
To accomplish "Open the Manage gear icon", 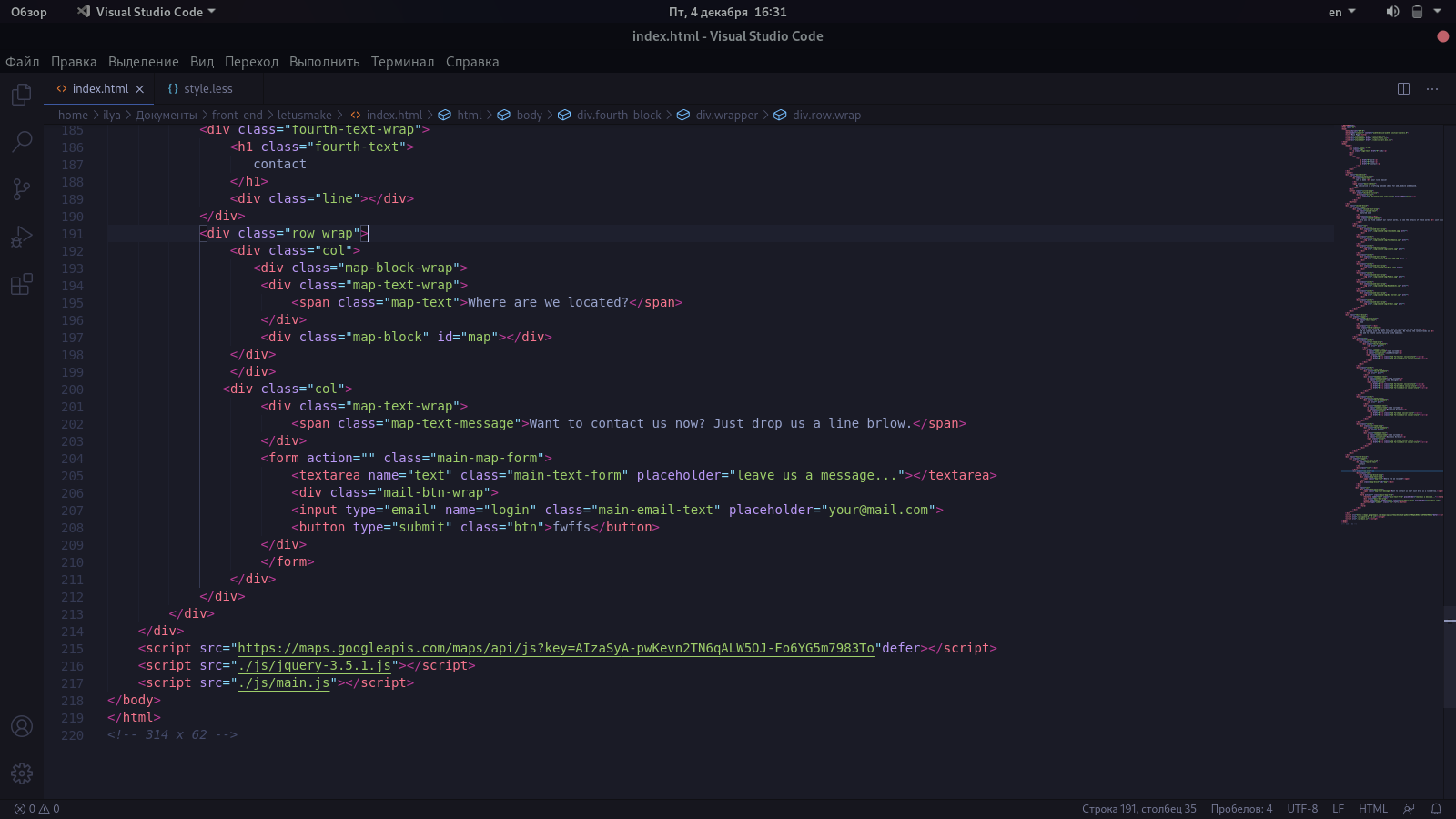I will (x=22, y=773).
